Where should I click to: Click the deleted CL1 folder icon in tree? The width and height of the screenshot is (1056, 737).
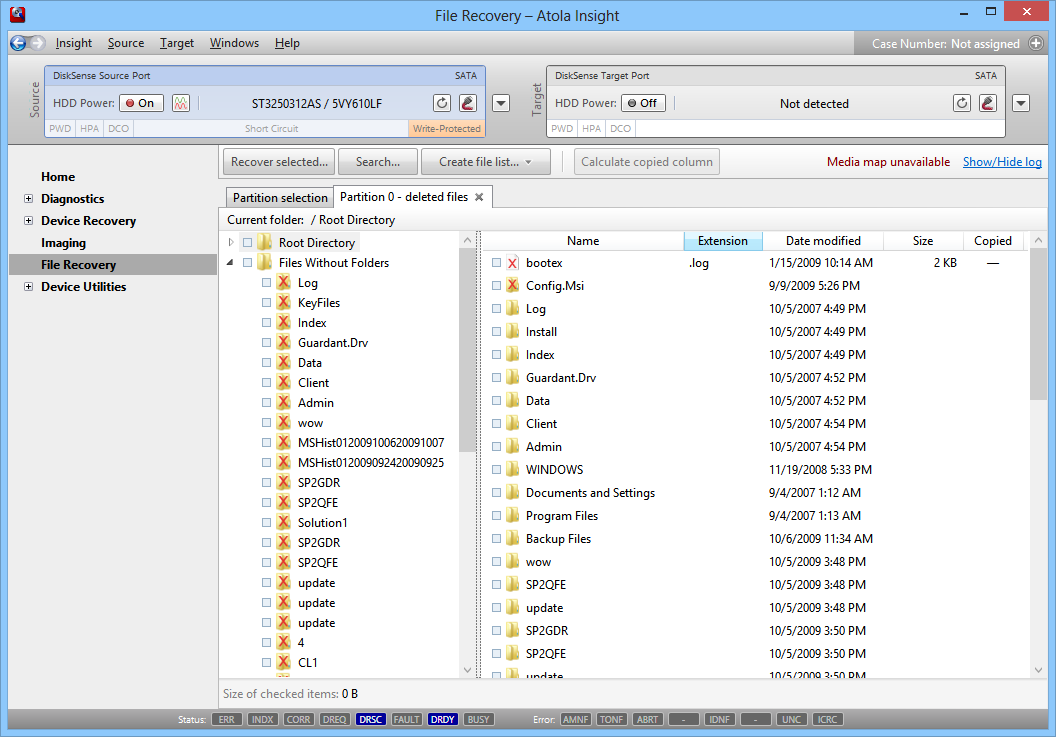click(x=284, y=662)
